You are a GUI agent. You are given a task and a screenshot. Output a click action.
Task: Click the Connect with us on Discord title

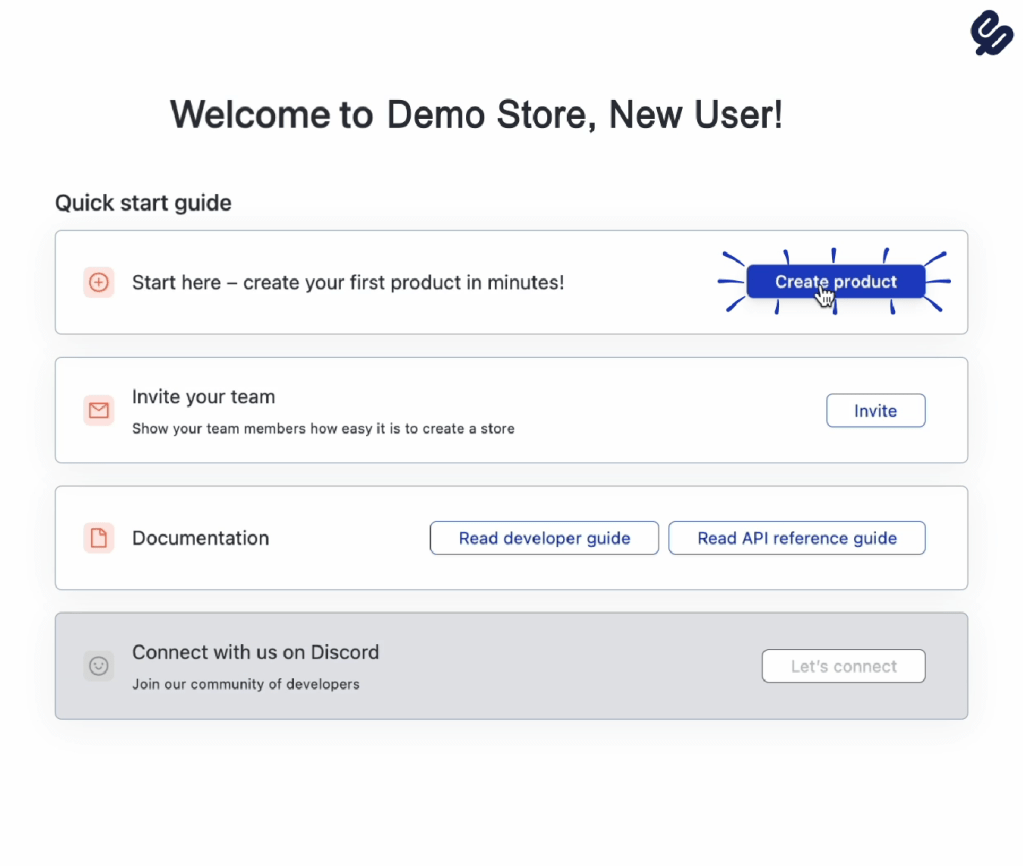point(255,652)
